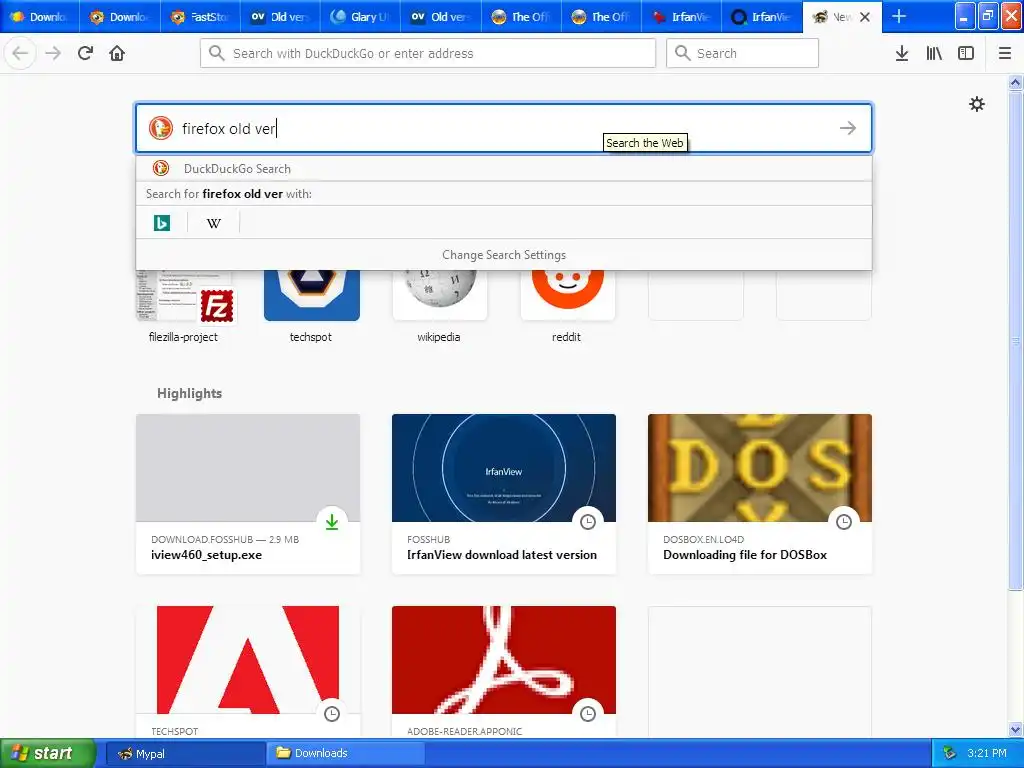
Task: Submit search with the arrow button
Action: click(x=848, y=128)
